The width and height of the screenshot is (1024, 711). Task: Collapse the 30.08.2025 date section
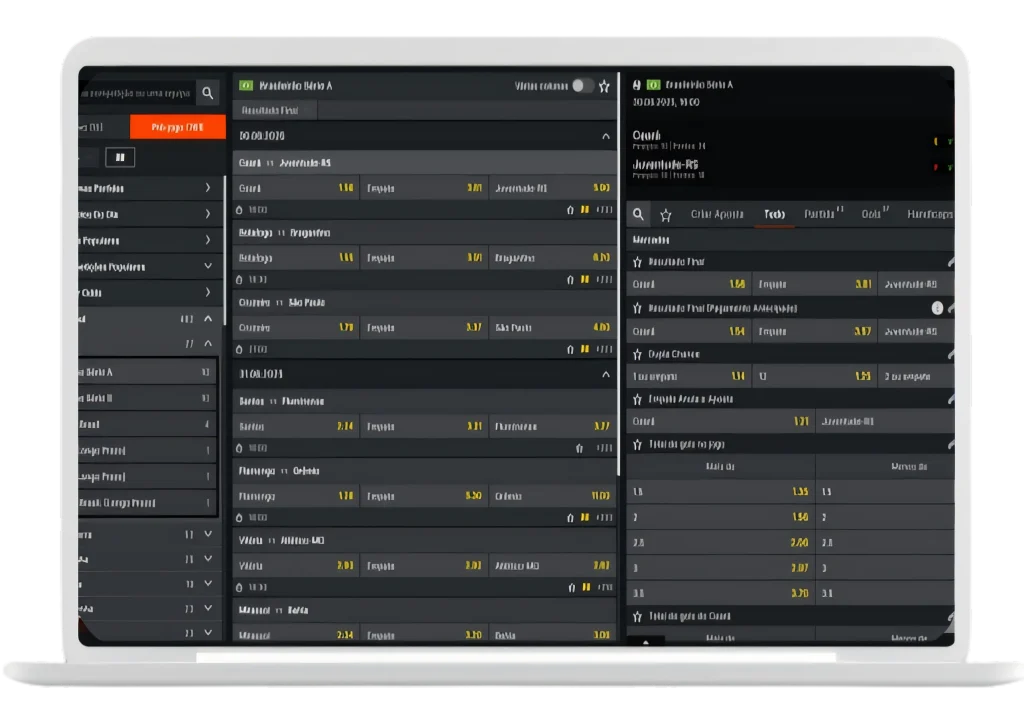point(605,135)
